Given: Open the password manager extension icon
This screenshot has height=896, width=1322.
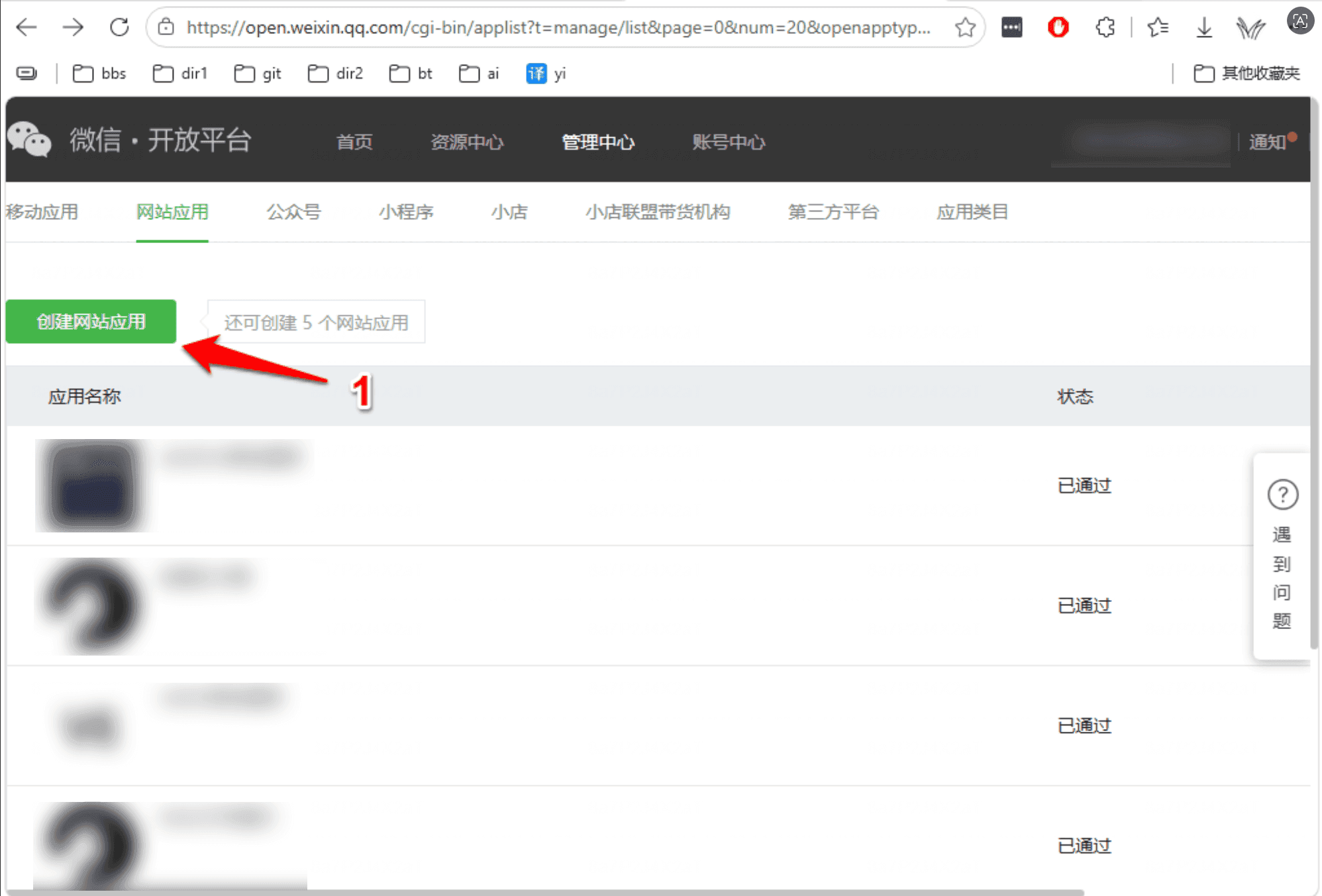Looking at the screenshot, I should coord(1011,27).
